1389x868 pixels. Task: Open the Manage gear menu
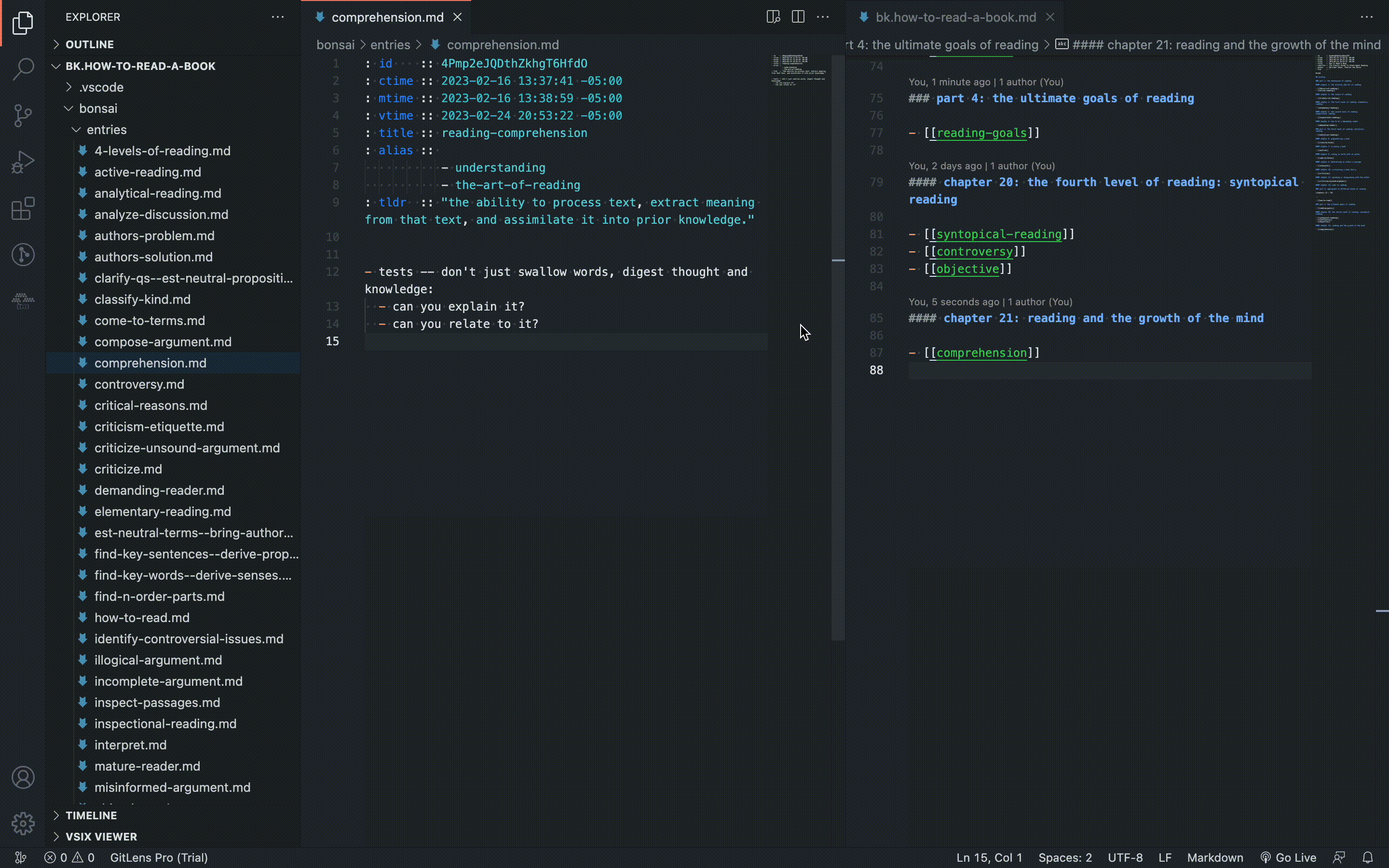[23, 823]
